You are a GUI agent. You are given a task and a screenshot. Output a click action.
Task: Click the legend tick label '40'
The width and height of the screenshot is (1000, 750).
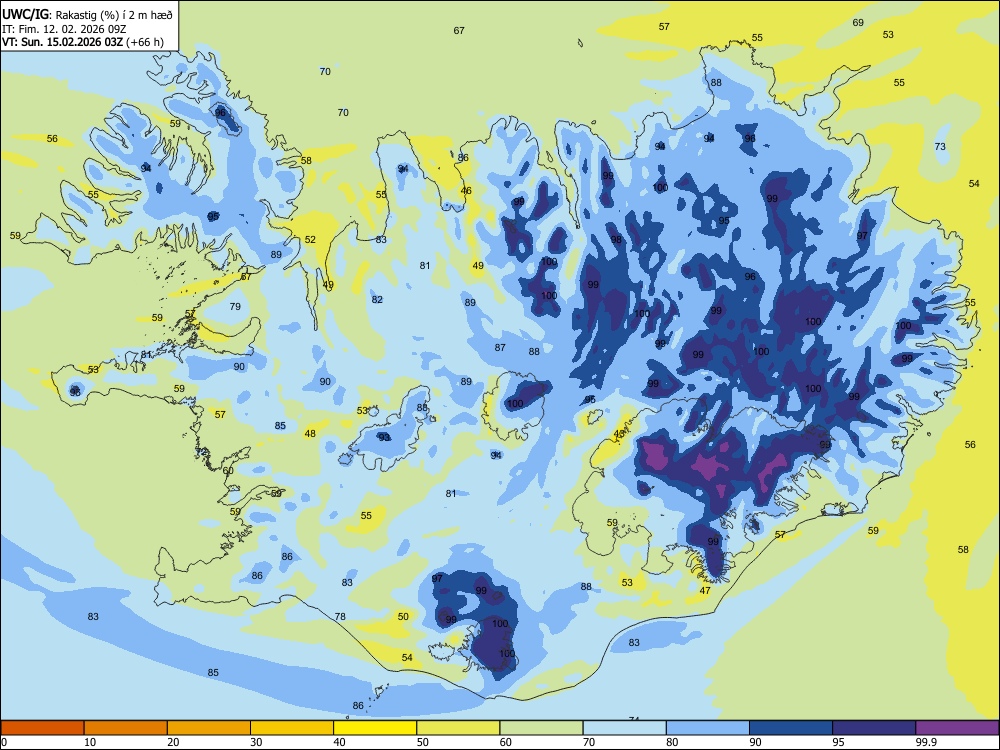pyautogui.click(x=339, y=742)
